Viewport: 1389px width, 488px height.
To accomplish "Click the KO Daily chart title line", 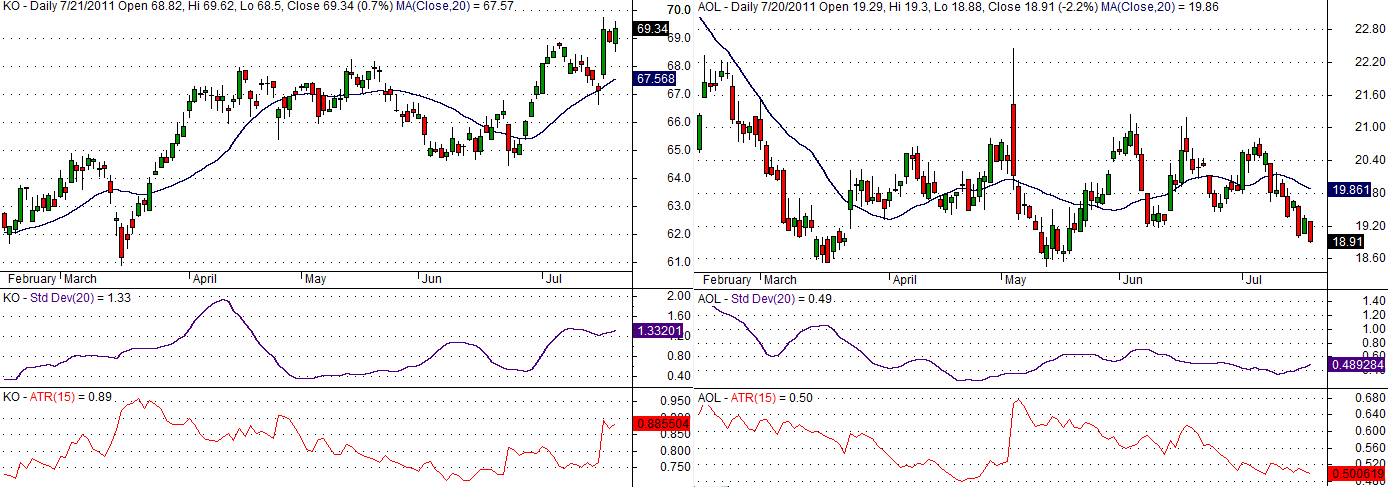I will coord(259,6).
